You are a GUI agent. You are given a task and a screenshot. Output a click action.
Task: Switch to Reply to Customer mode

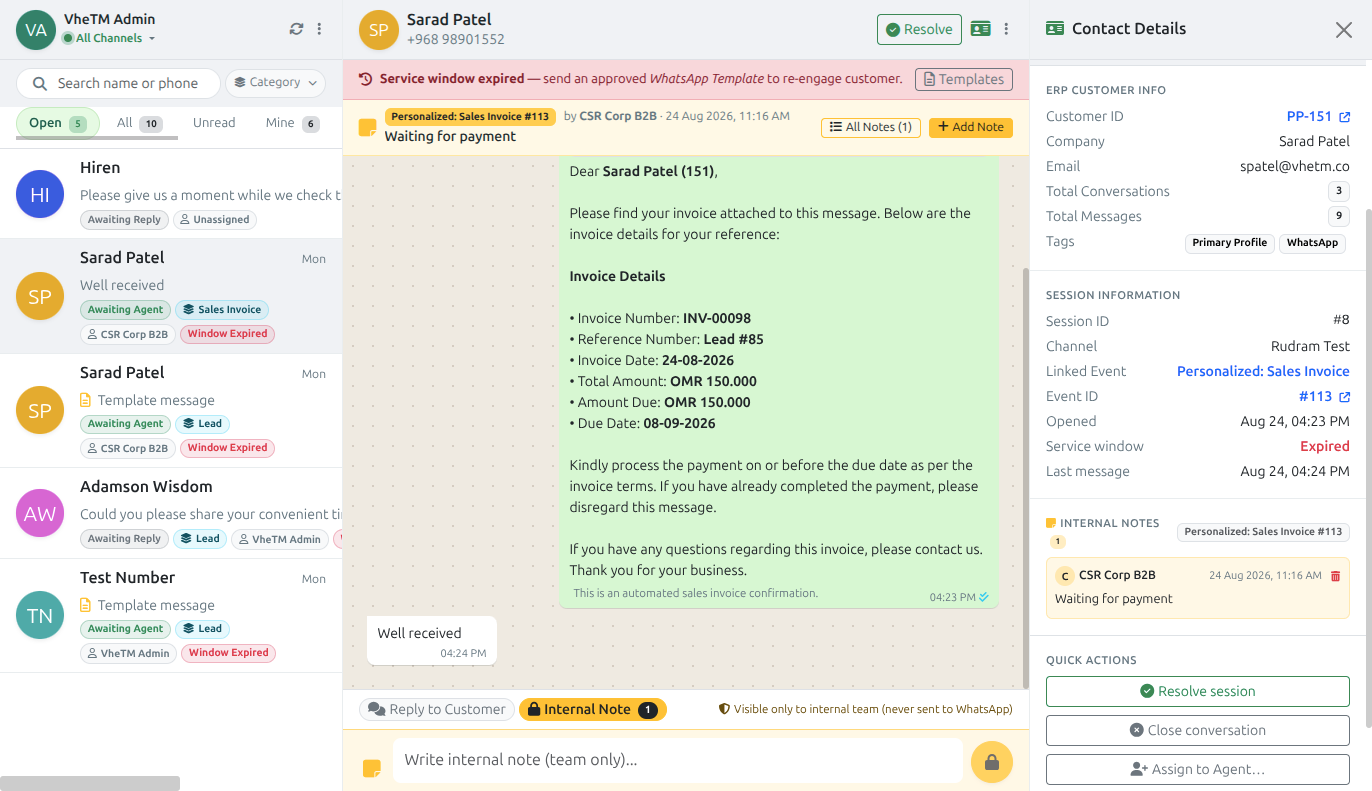(x=437, y=709)
